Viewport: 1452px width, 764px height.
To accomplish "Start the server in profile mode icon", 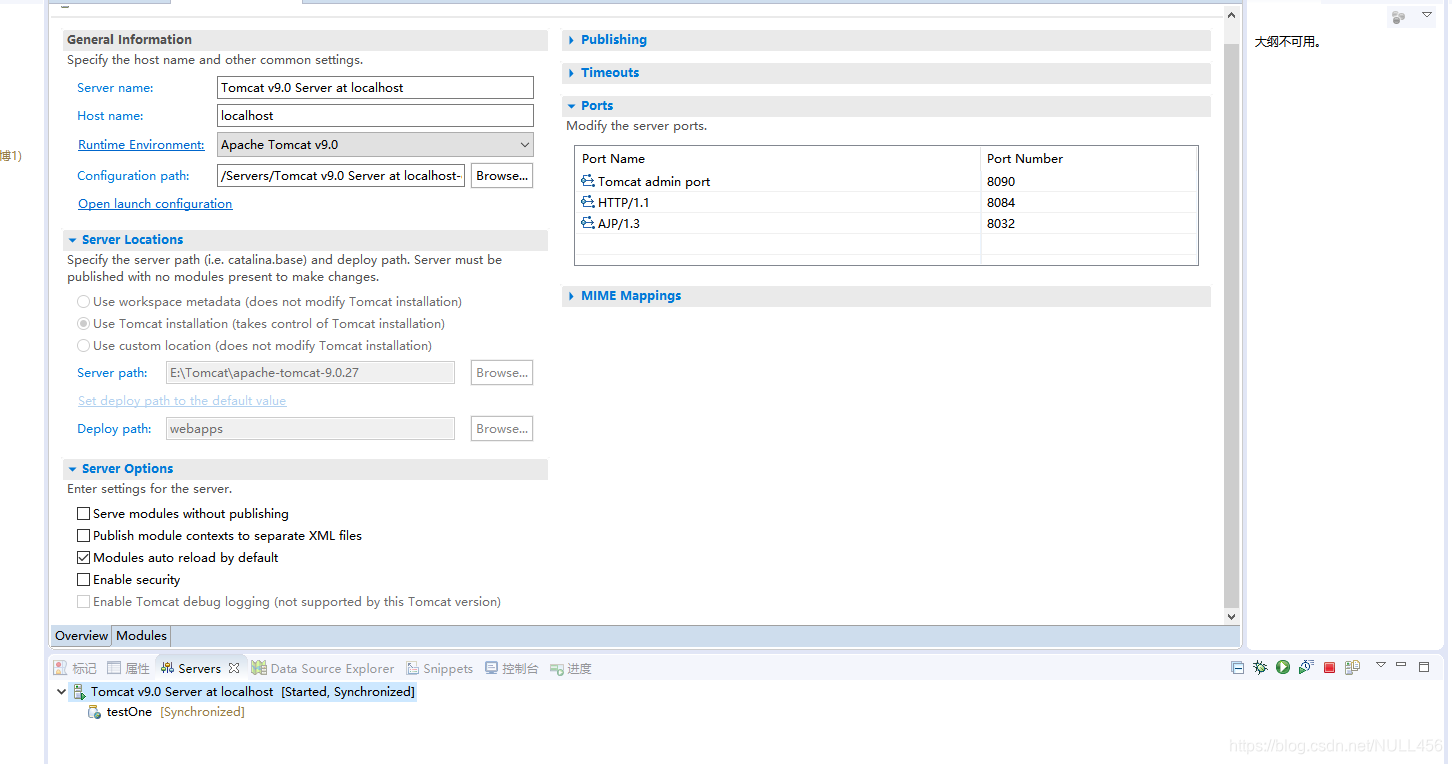I will click(x=1306, y=667).
